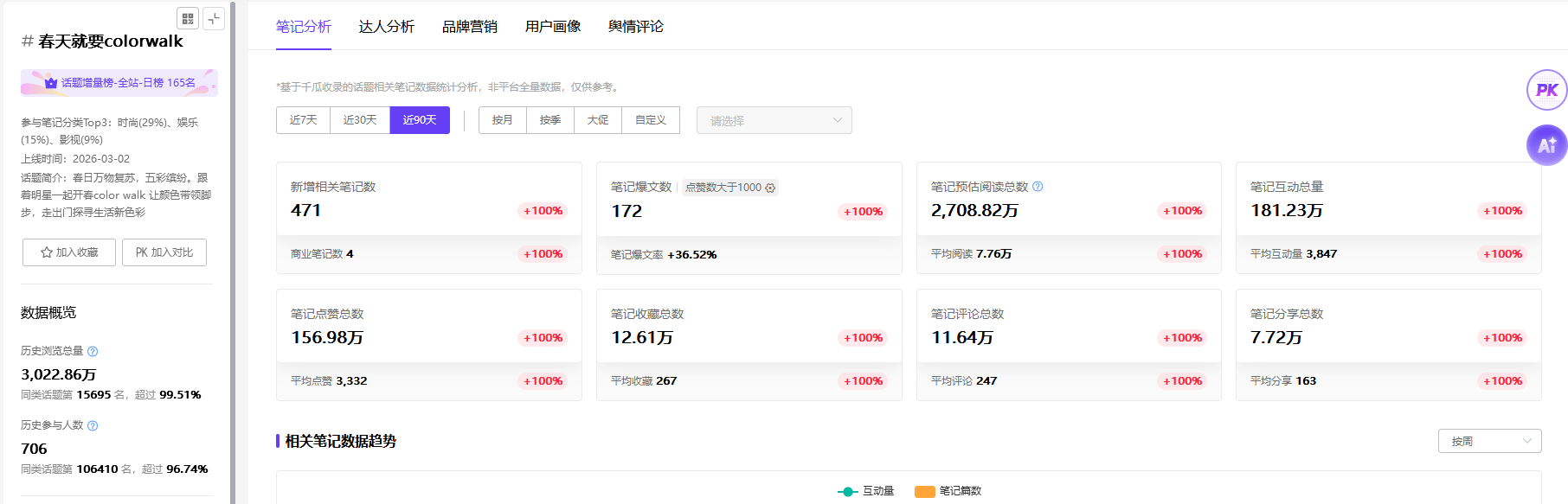Viewport: 1568px width, 504px height.
Task: Toggle the orange 笔记篇数 legend swatch
Action: click(925, 491)
